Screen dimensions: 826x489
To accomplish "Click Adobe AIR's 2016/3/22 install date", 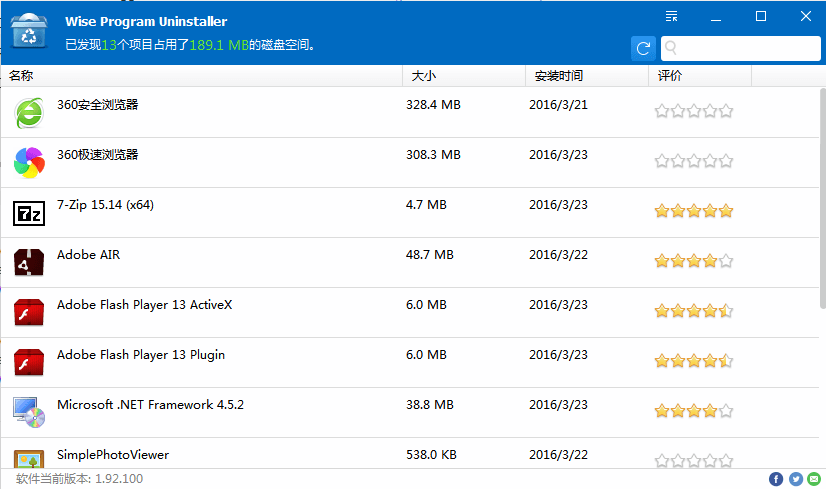I will point(558,255).
